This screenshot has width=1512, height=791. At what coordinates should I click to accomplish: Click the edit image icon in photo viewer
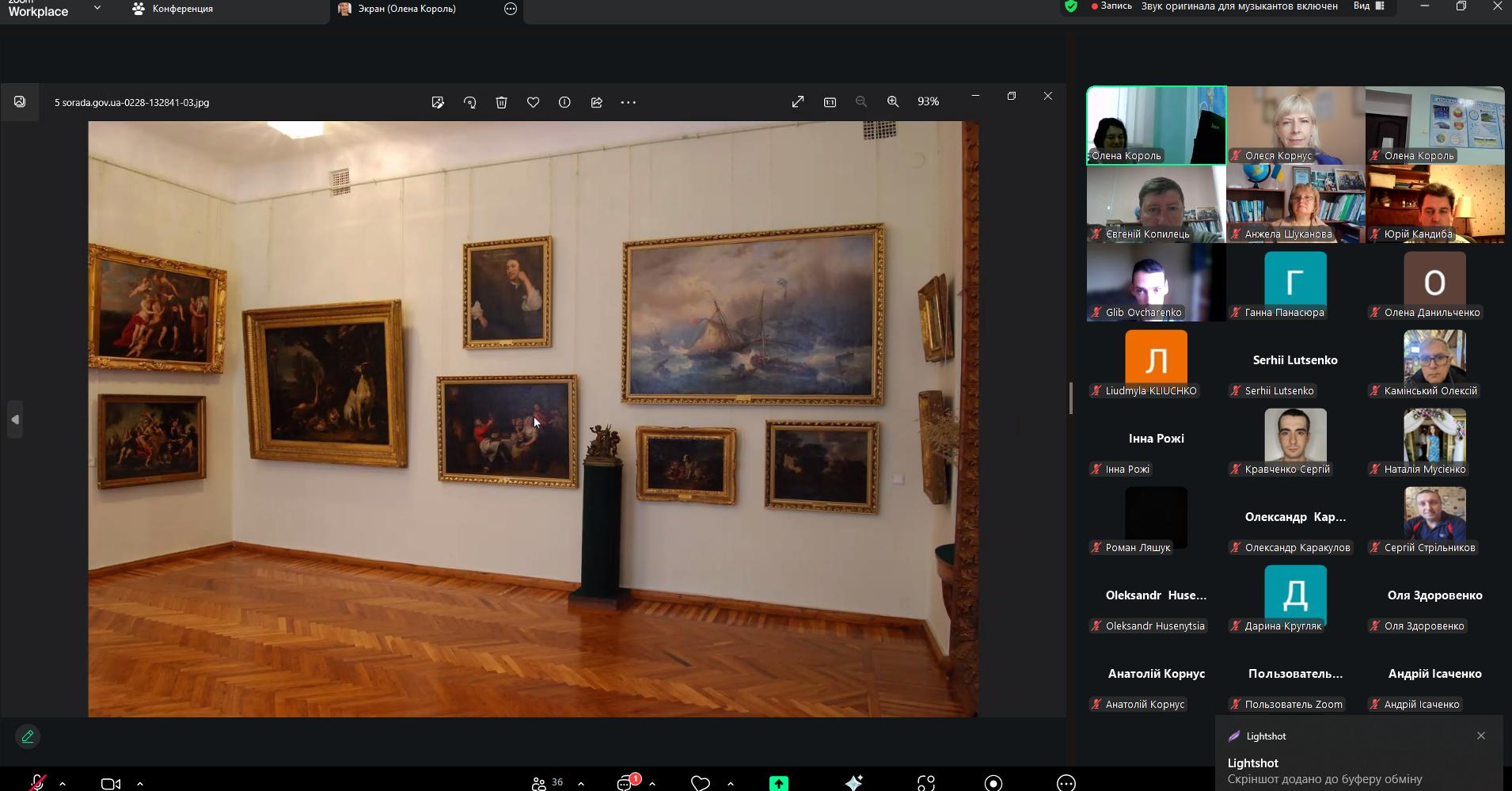[x=438, y=102]
